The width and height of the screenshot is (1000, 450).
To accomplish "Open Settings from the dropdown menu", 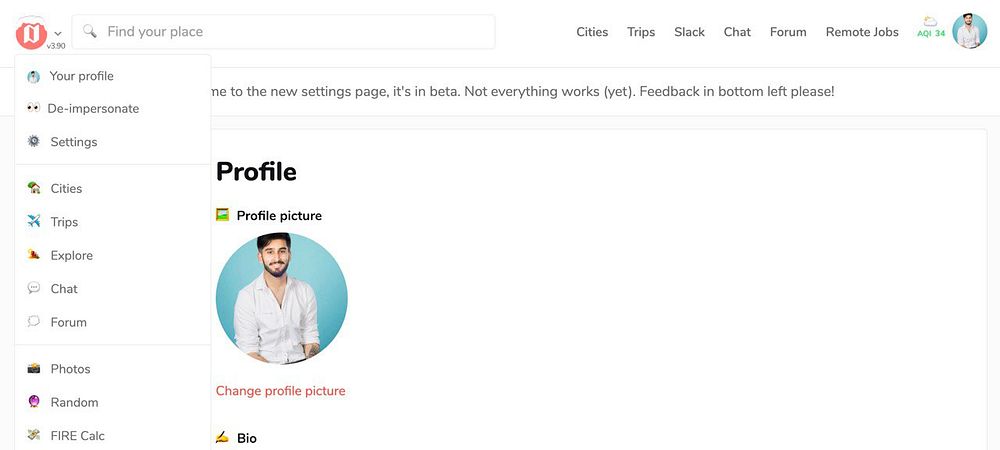I will click(73, 142).
